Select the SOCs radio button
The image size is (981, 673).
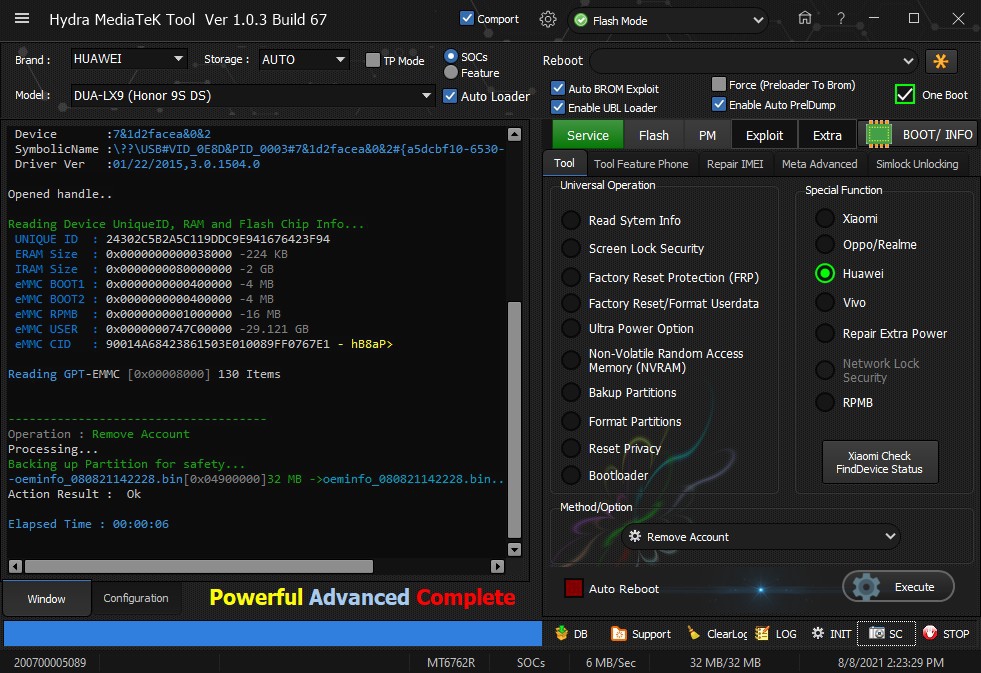point(450,56)
